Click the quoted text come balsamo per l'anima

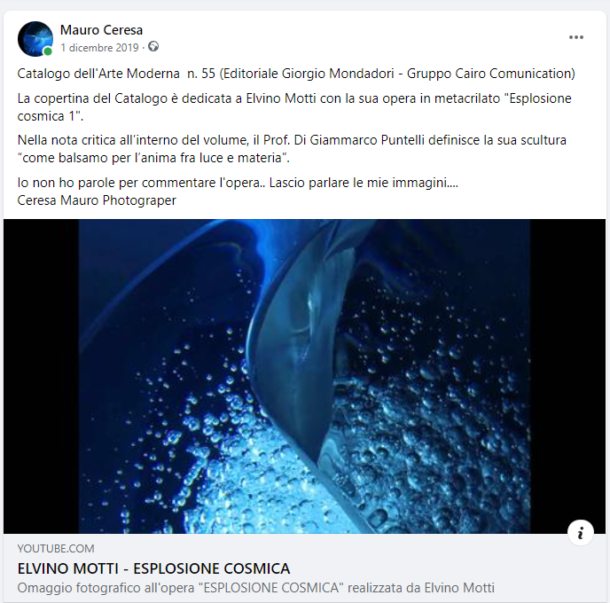(153, 158)
